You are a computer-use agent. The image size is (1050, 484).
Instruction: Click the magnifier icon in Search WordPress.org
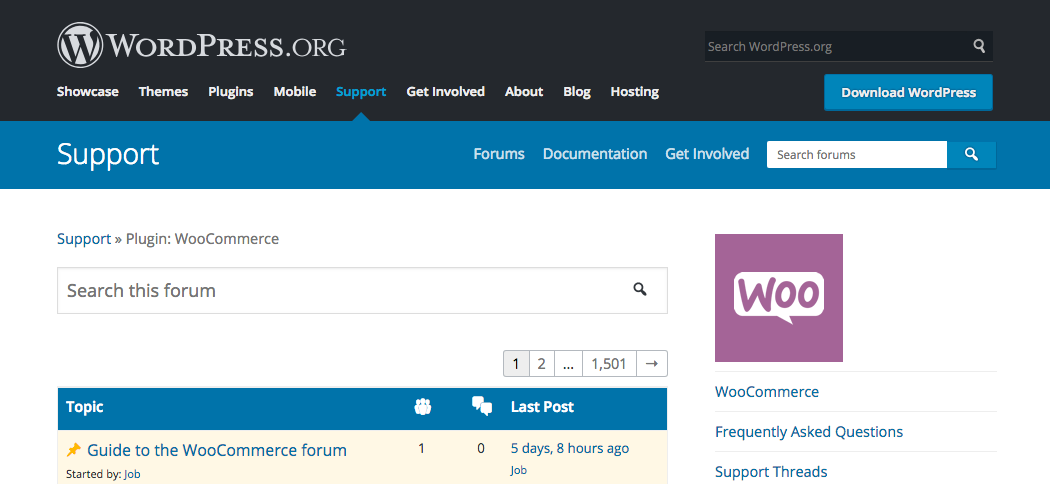coord(979,46)
